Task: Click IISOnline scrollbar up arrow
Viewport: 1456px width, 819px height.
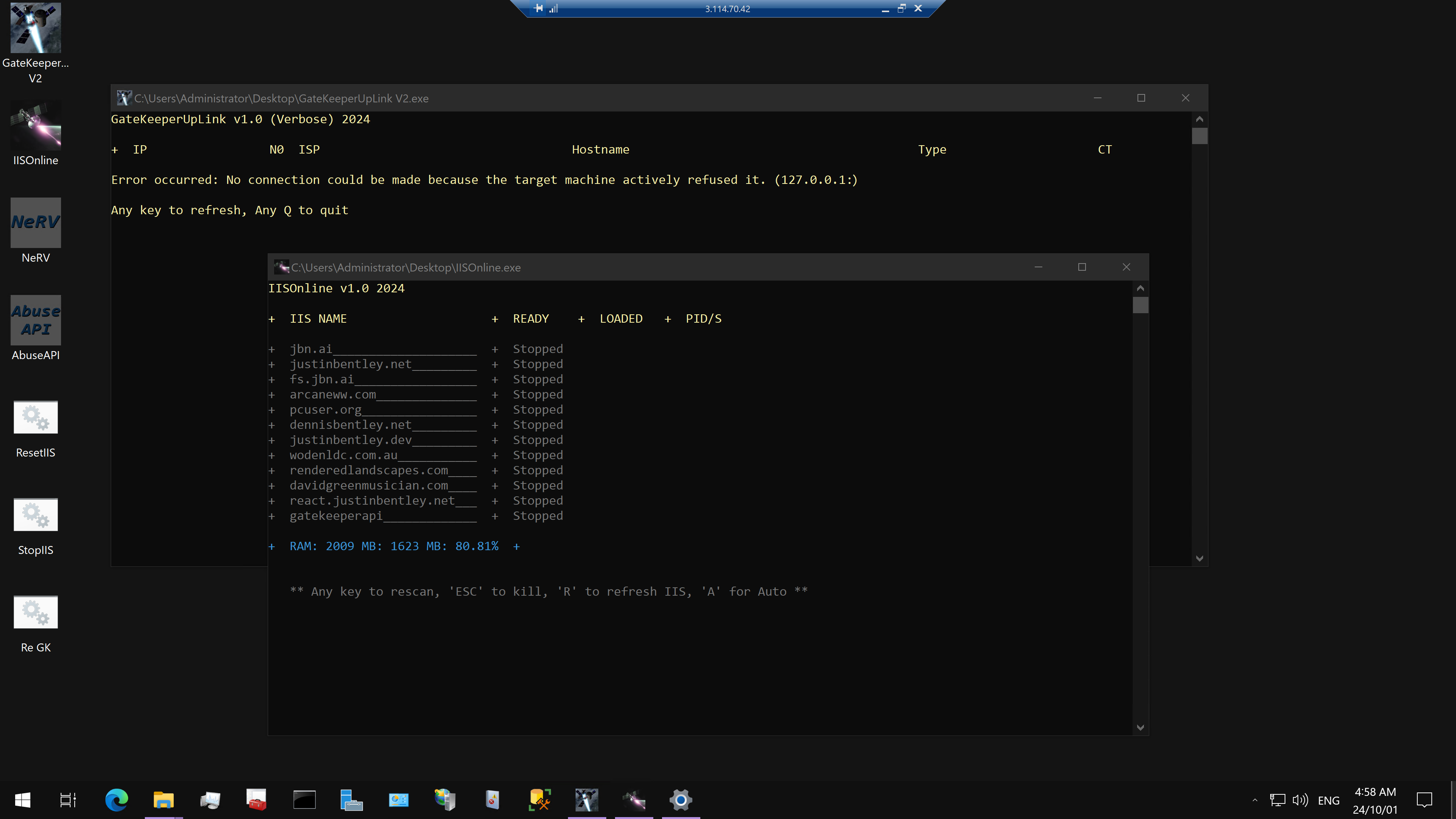Action: [1140, 288]
